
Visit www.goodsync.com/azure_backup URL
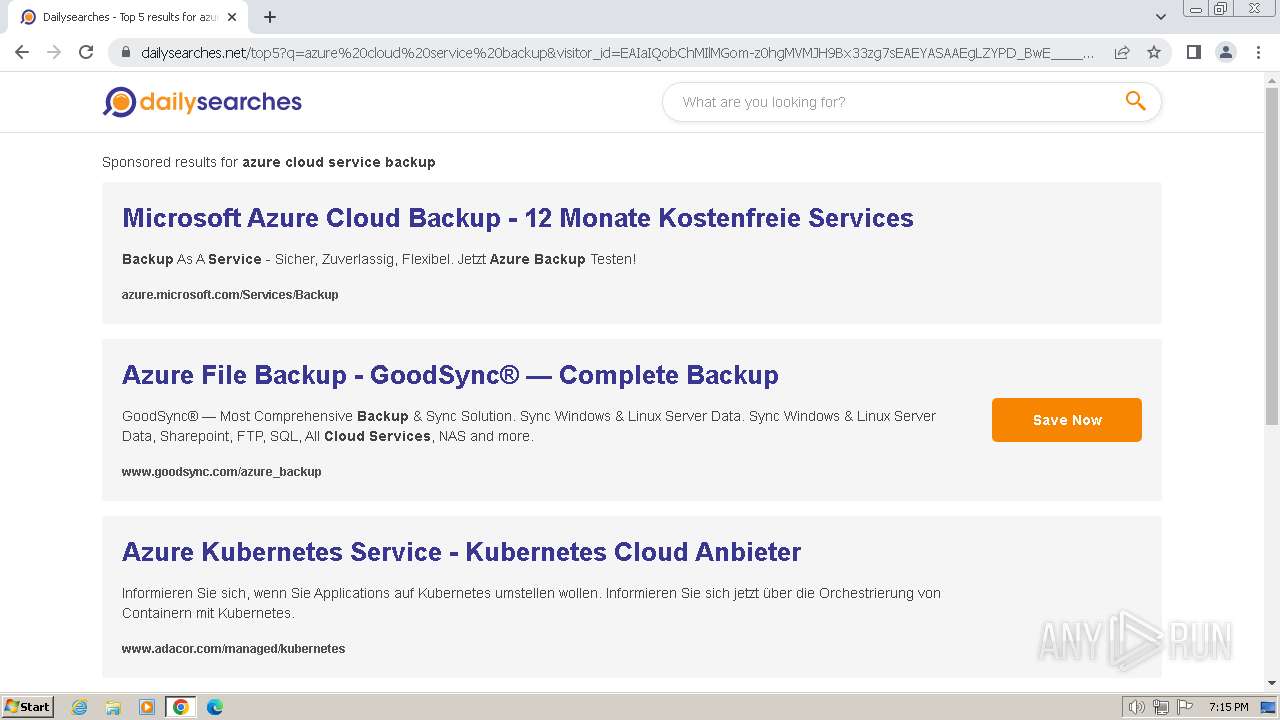click(222, 472)
